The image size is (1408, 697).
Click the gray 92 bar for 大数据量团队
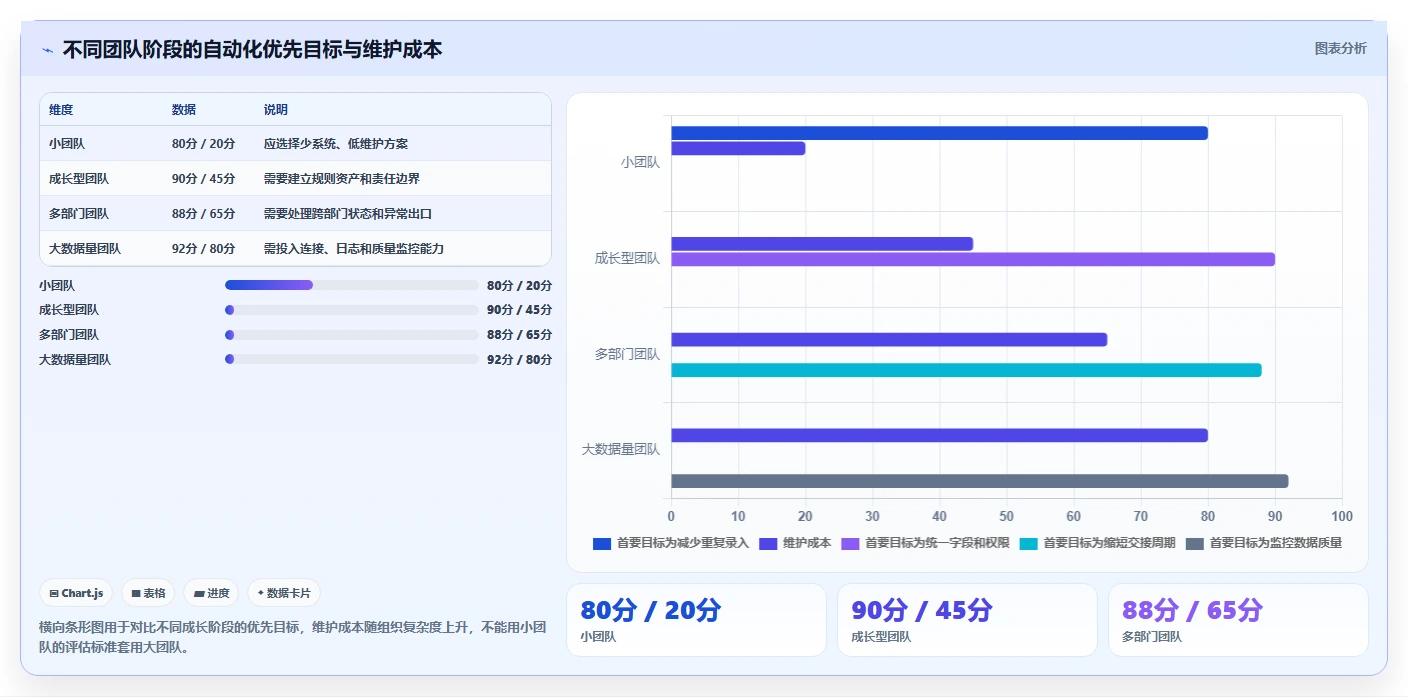click(x=980, y=481)
